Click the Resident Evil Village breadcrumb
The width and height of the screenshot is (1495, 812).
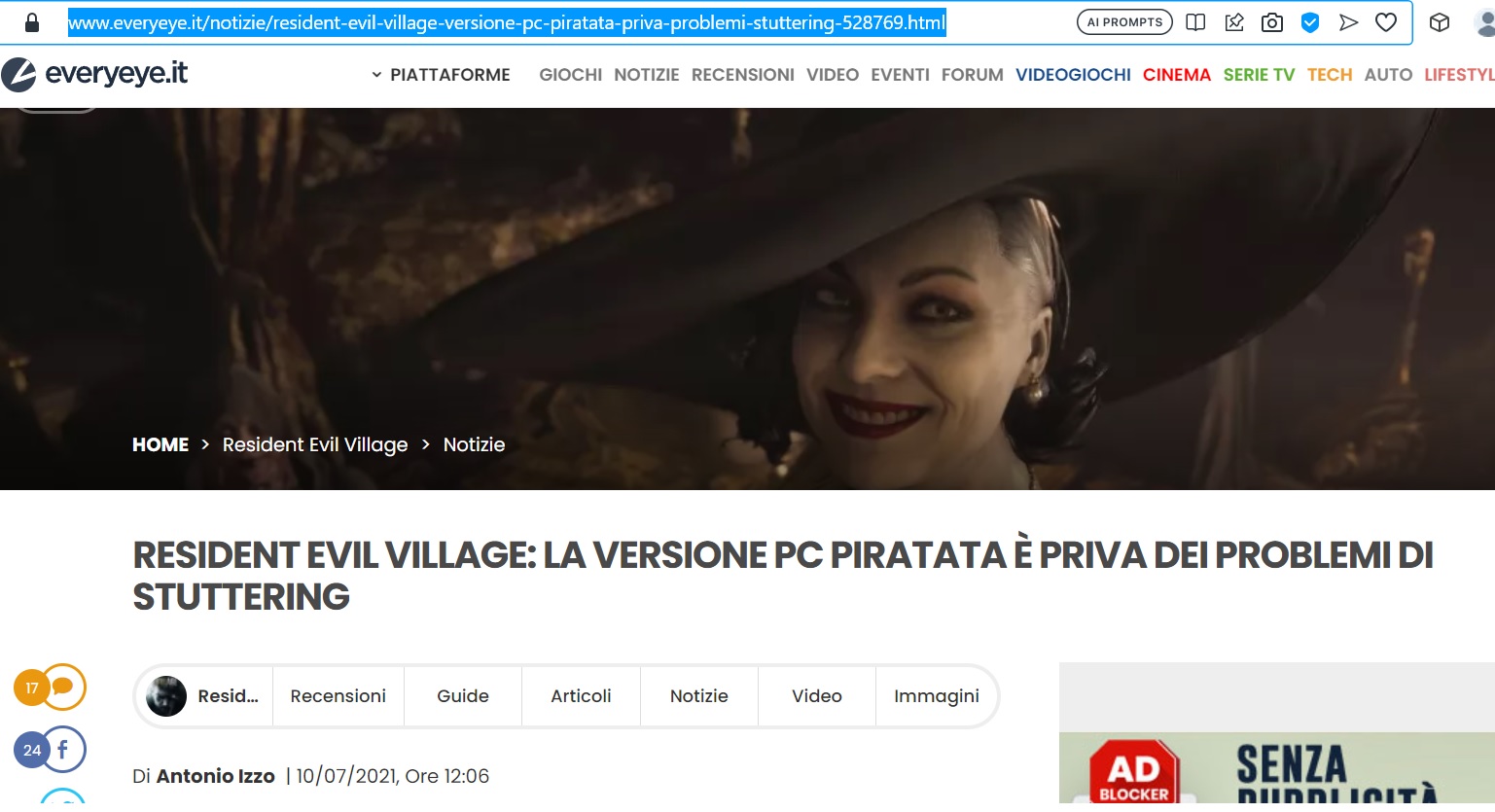315,444
